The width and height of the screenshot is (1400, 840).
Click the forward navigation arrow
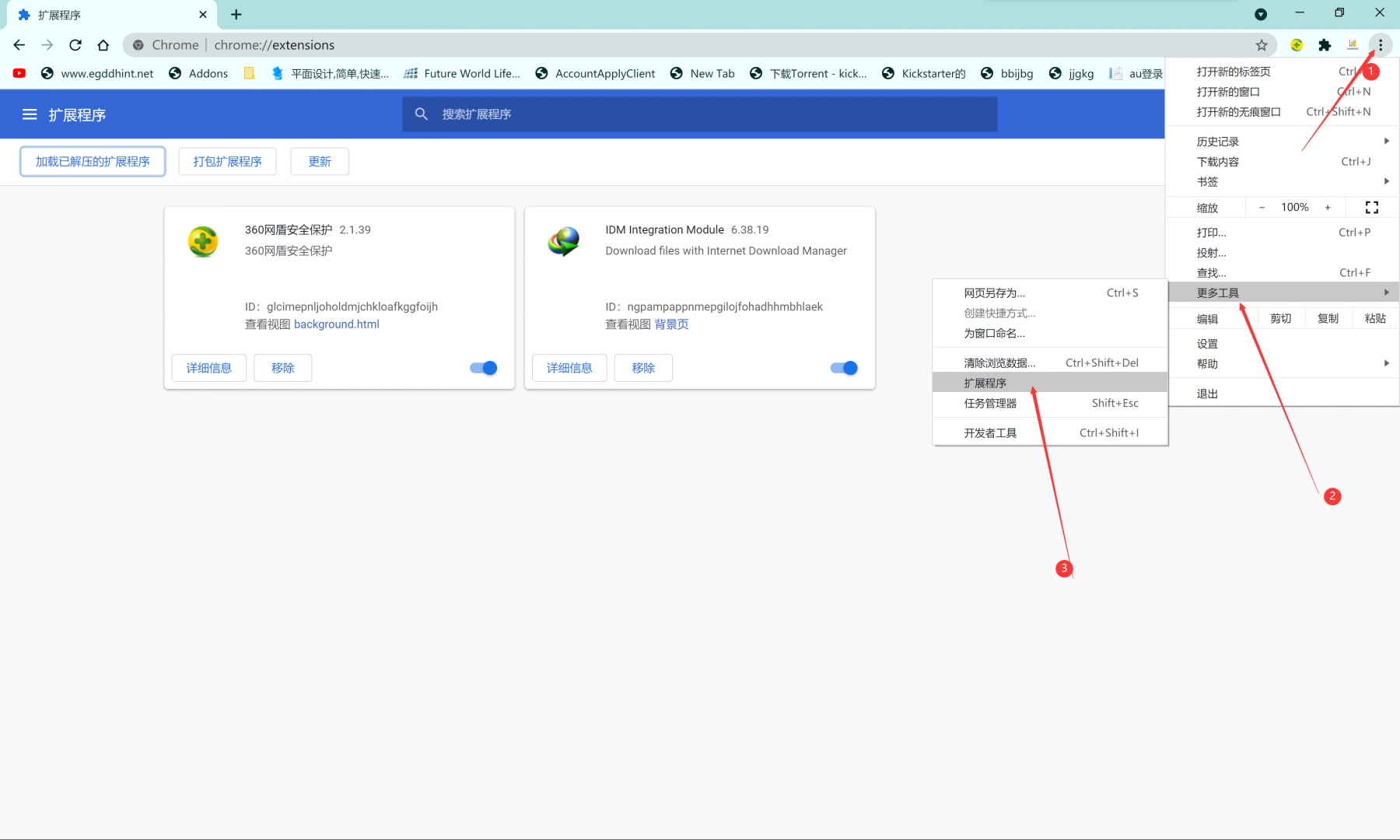(x=47, y=45)
